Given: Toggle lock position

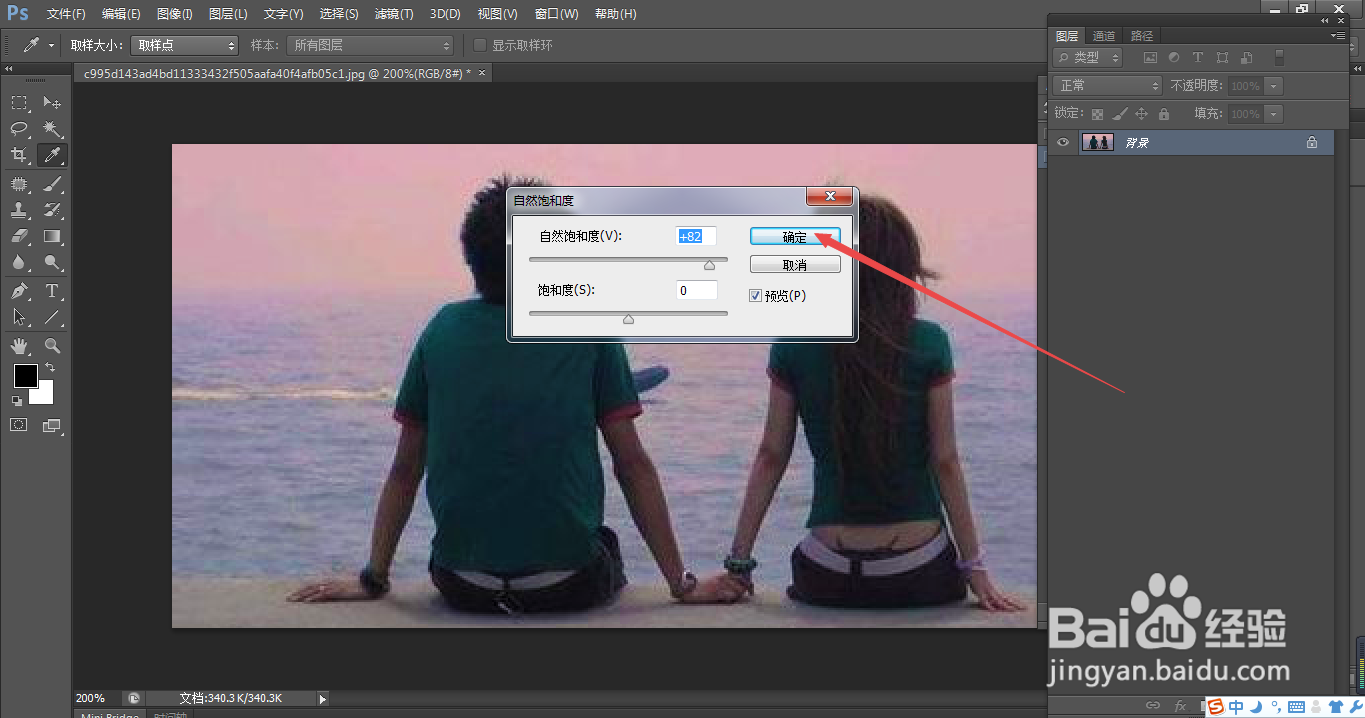Looking at the screenshot, I should (1141, 114).
